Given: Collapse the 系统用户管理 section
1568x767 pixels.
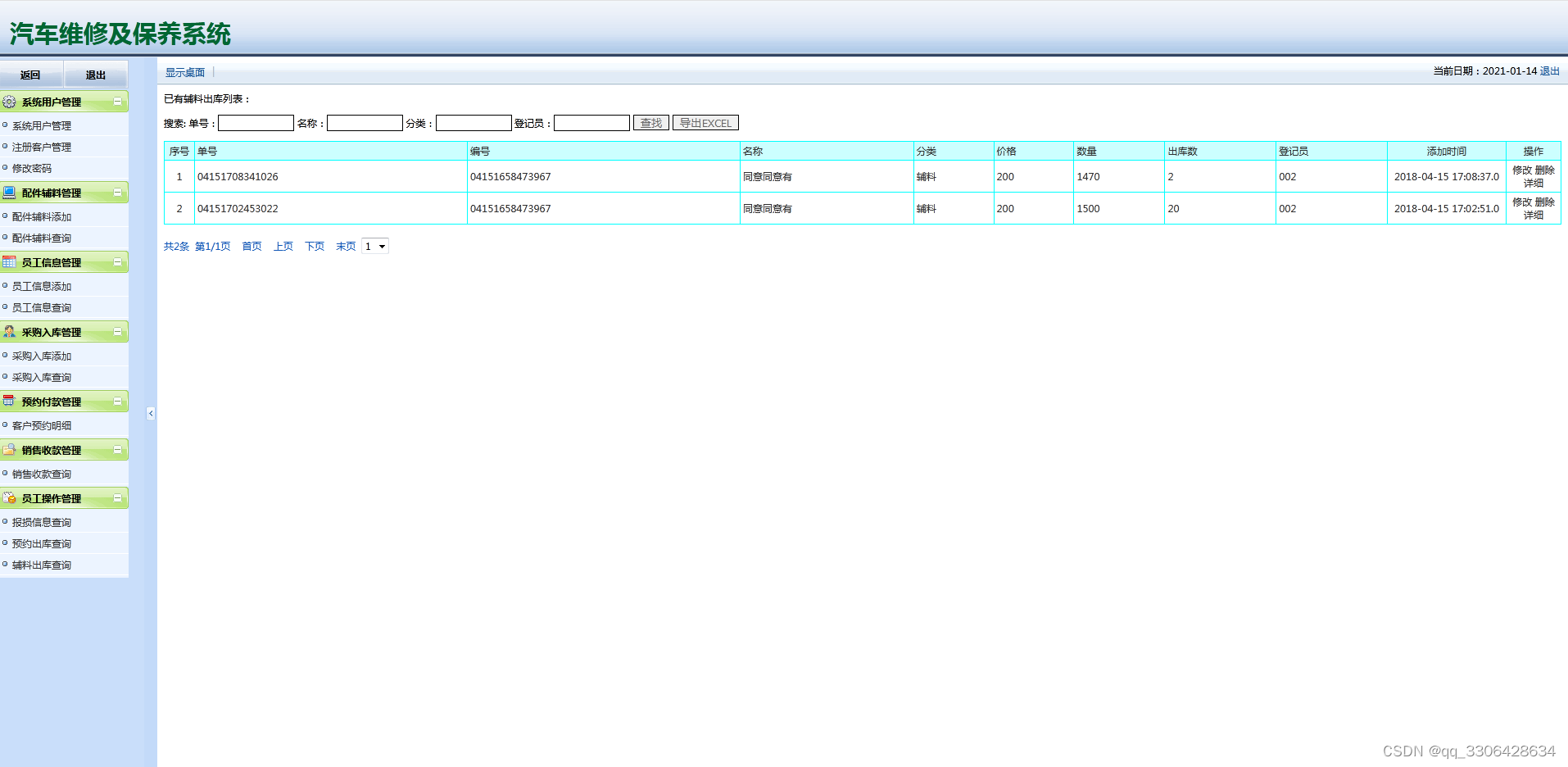Looking at the screenshot, I should (117, 102).
